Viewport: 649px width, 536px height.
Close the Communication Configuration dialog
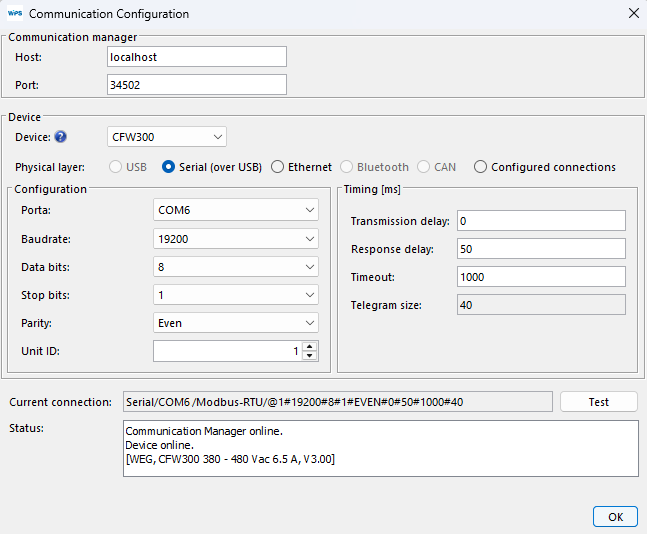tap(632, 14)
